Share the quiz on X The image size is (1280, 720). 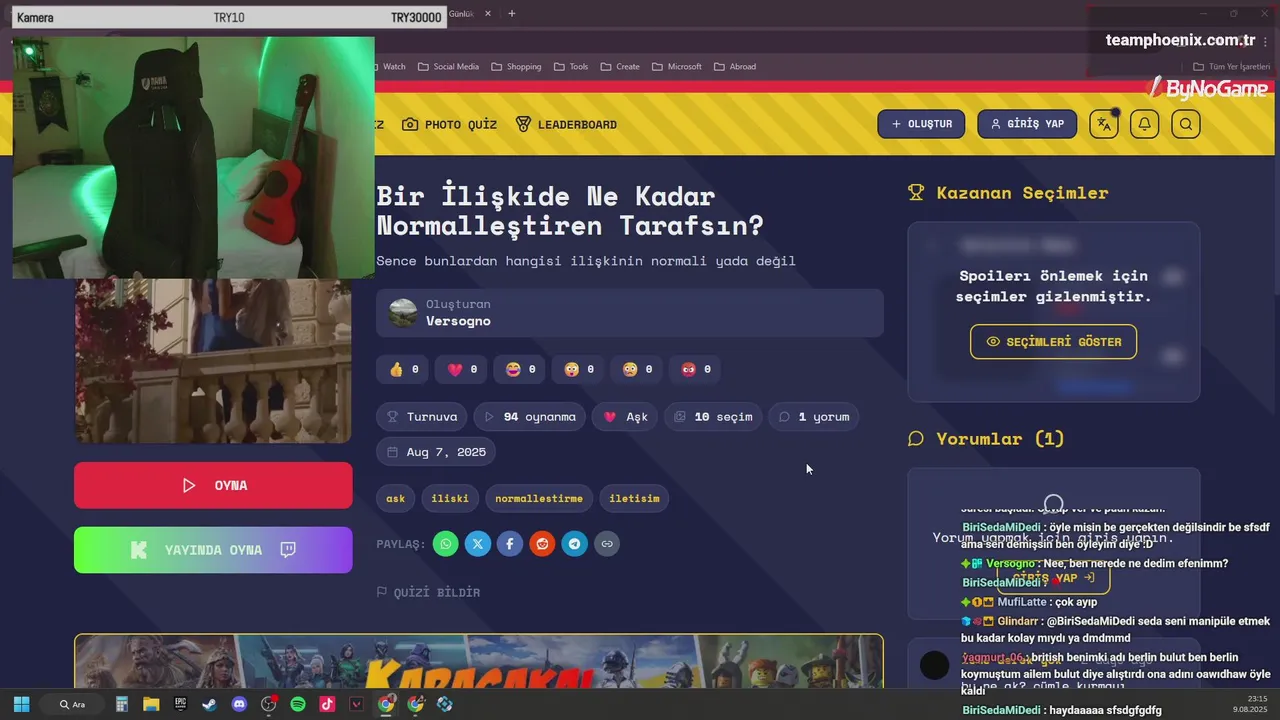(478, 544)
